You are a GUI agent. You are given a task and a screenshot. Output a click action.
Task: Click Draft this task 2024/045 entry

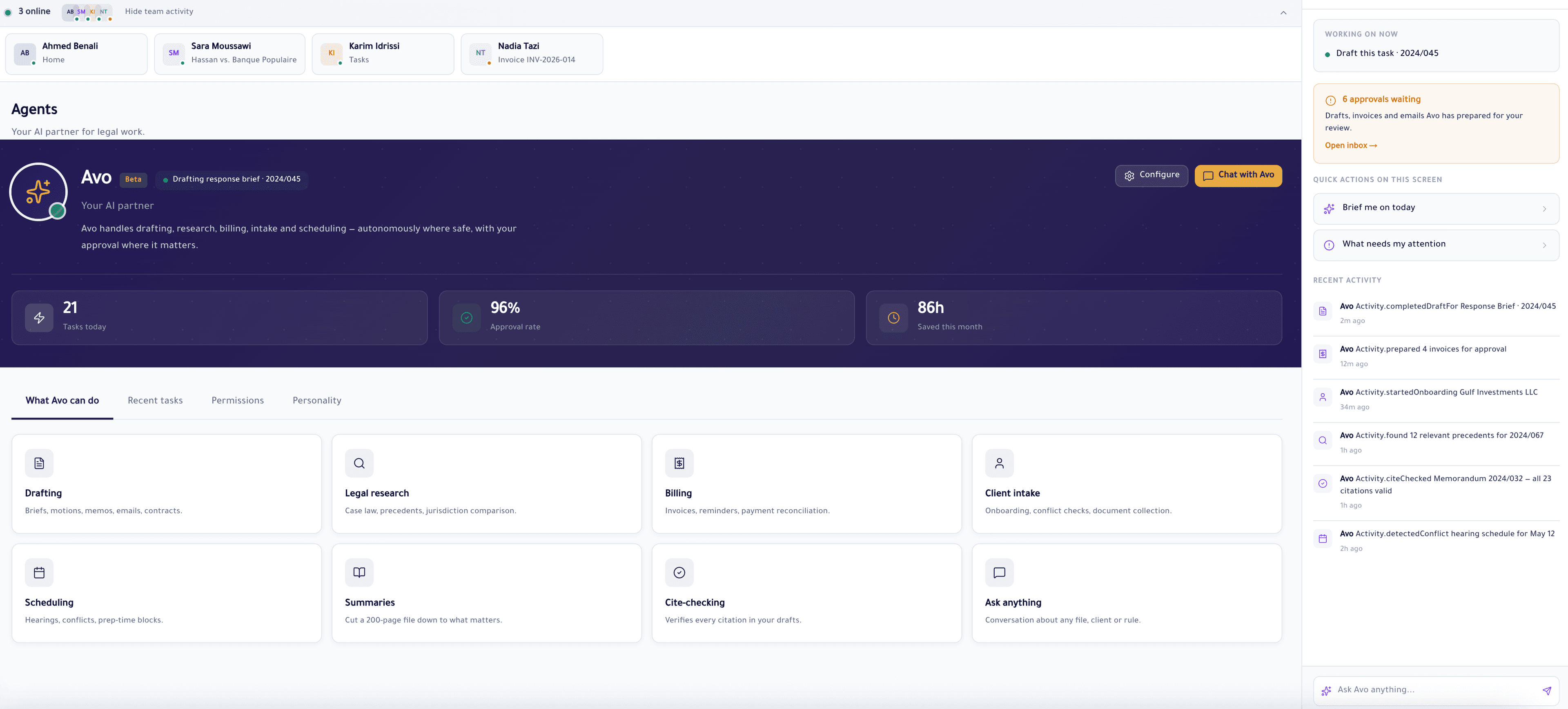tap(1381, 54)
